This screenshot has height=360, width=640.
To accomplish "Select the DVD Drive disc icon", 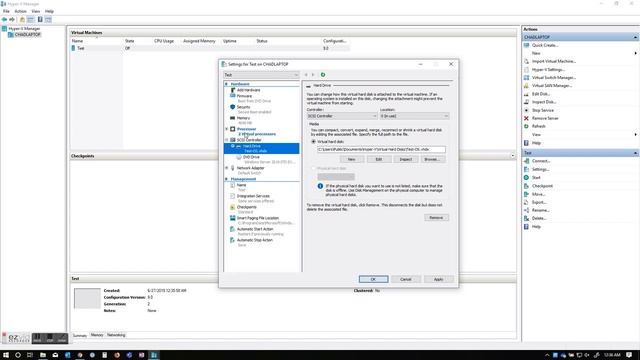I will [239, 157].
